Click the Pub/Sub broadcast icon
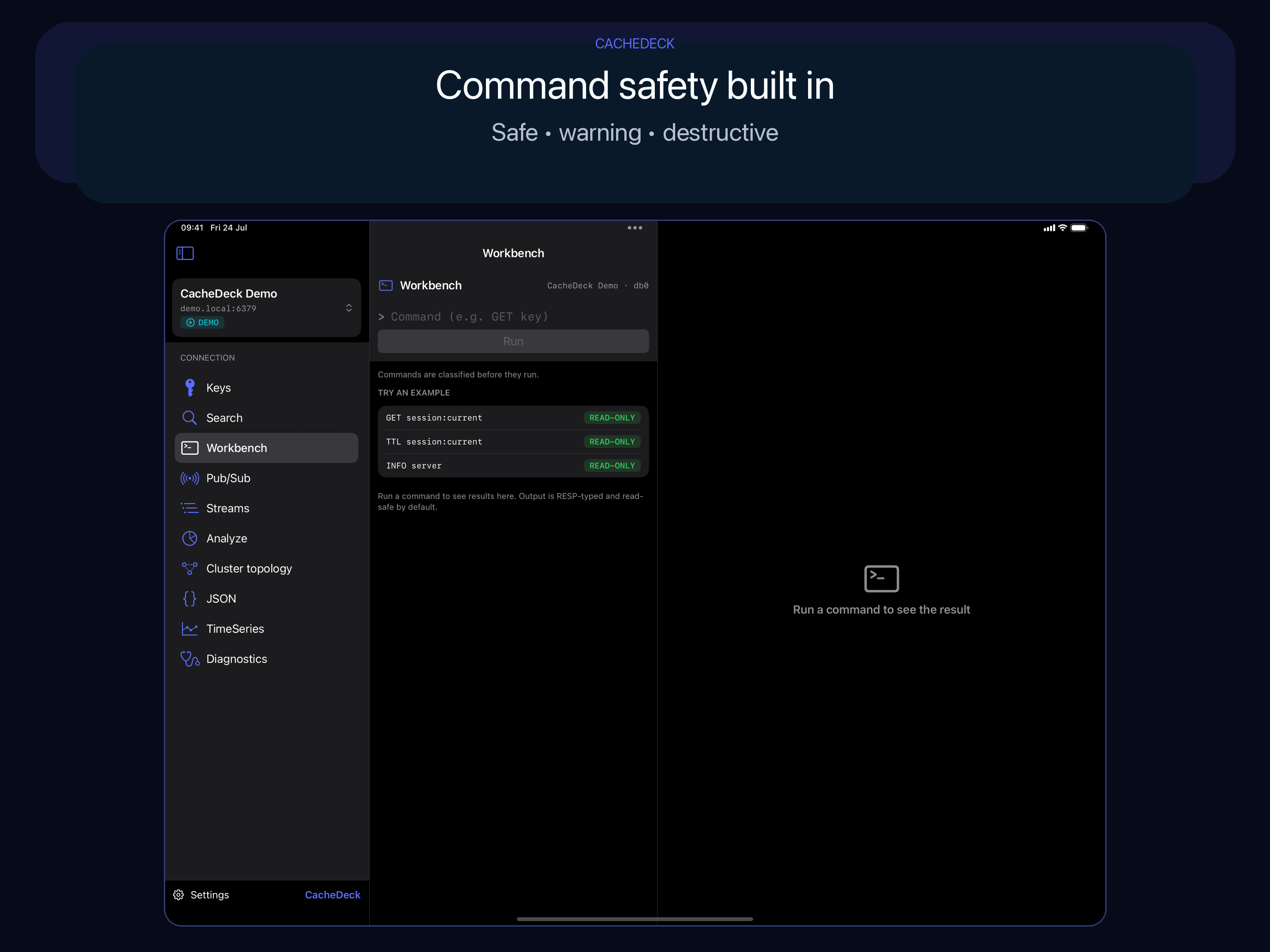Viewport: 1270px width, 952px height. point(190,478)
